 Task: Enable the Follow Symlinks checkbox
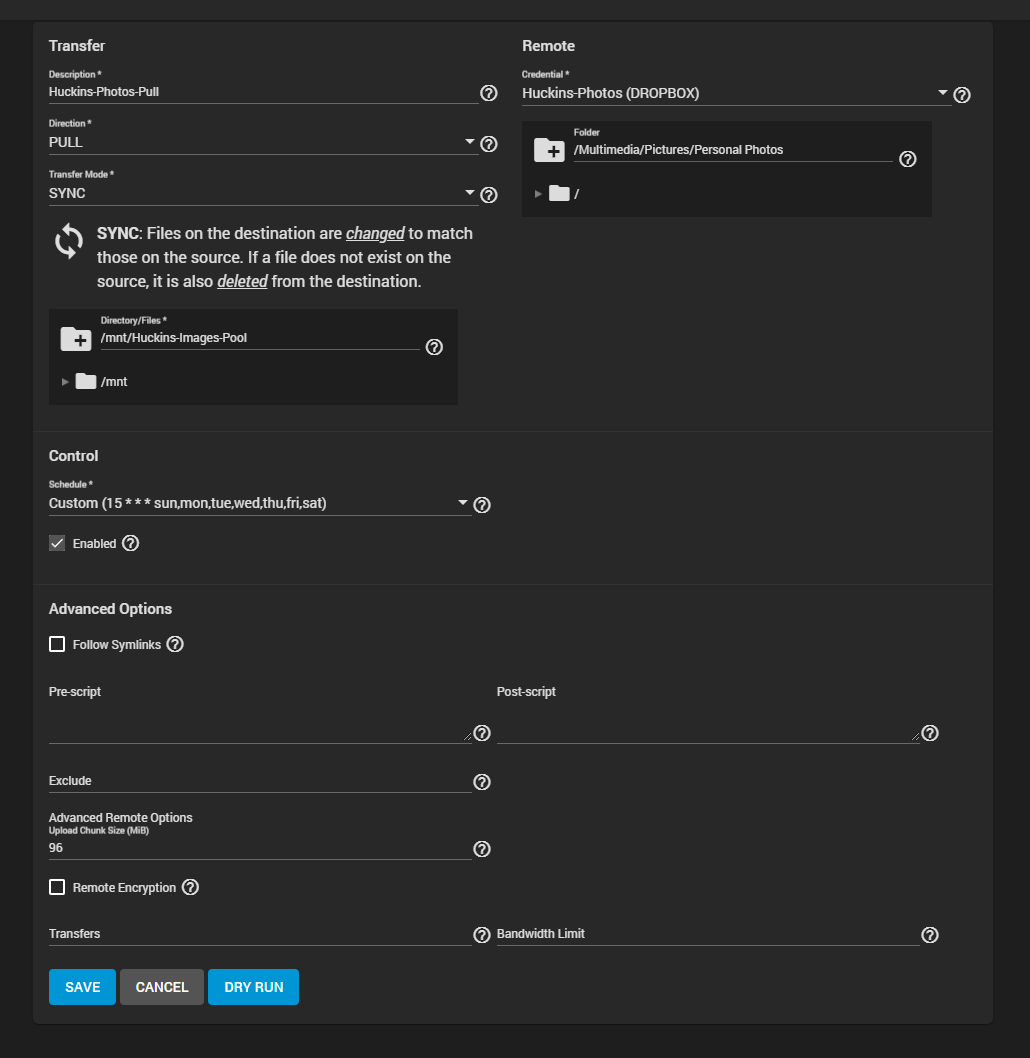tap(57, 643)
